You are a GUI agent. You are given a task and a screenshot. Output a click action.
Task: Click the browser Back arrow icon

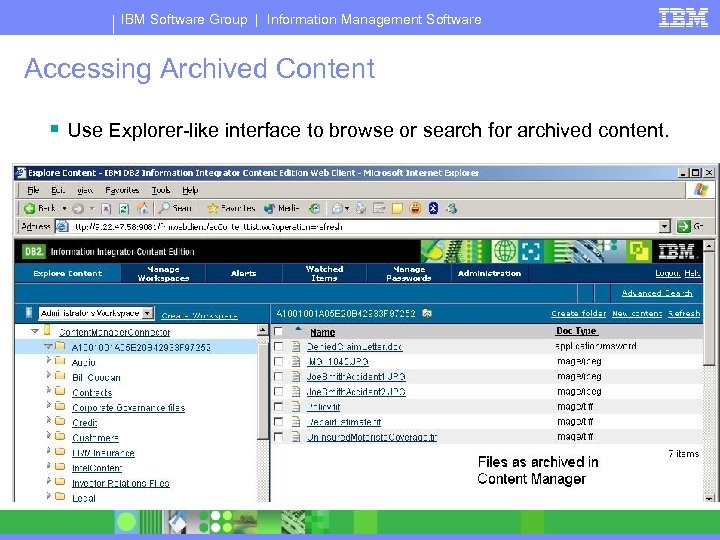point(29,208)
